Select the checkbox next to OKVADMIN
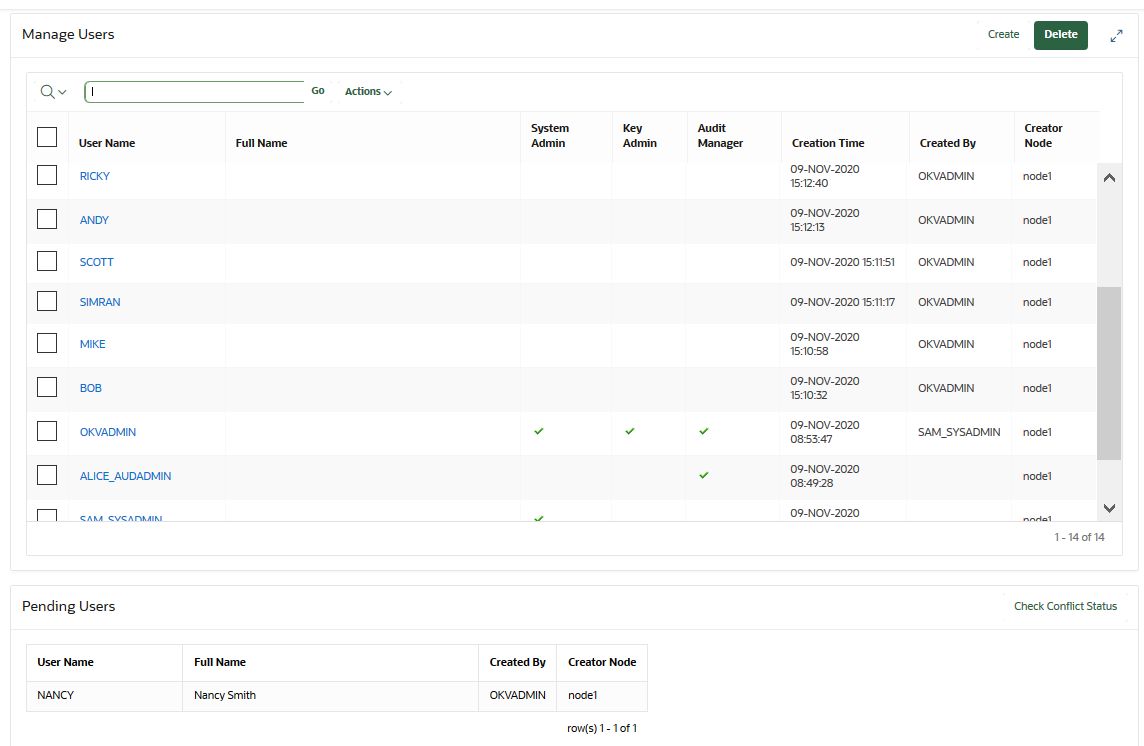The image size is (1144, 746). pyautogui.click(x=47, y=431)
